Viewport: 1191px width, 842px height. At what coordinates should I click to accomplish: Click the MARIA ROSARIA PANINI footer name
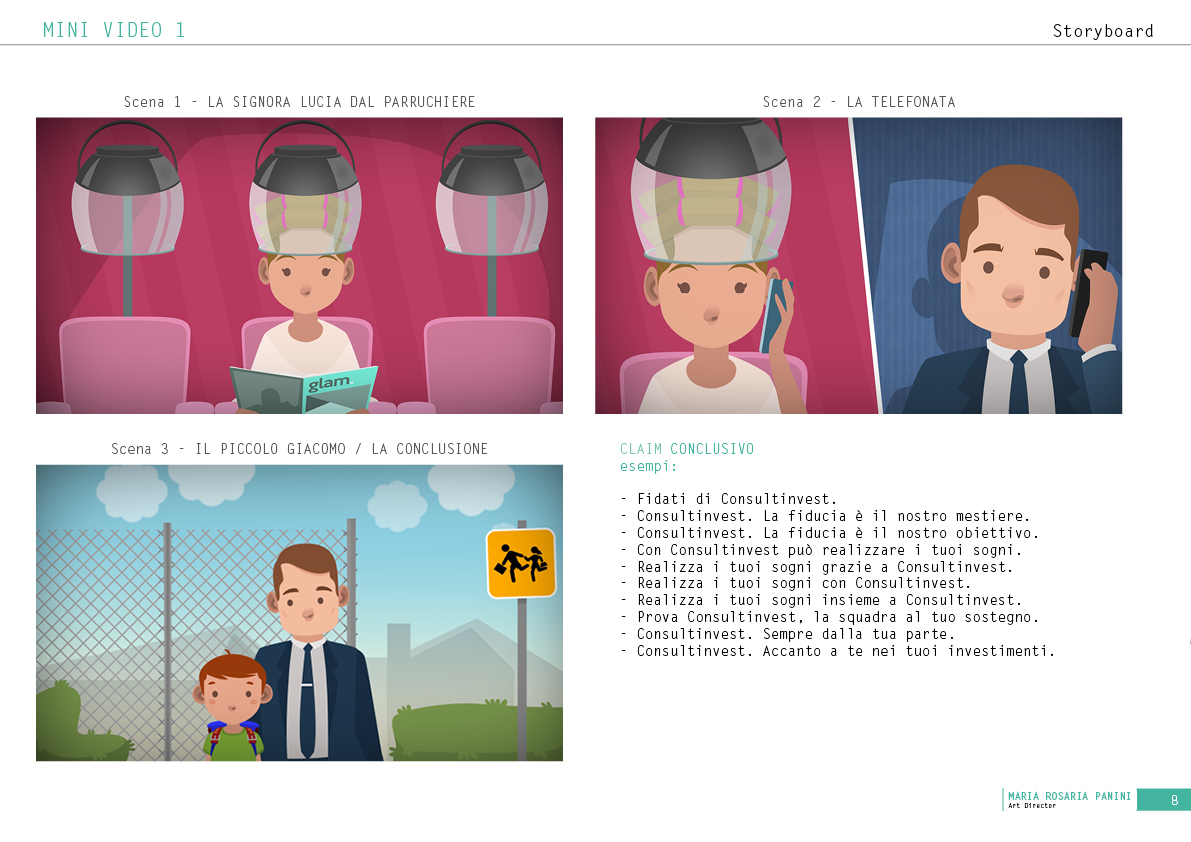click(1069, 796)
